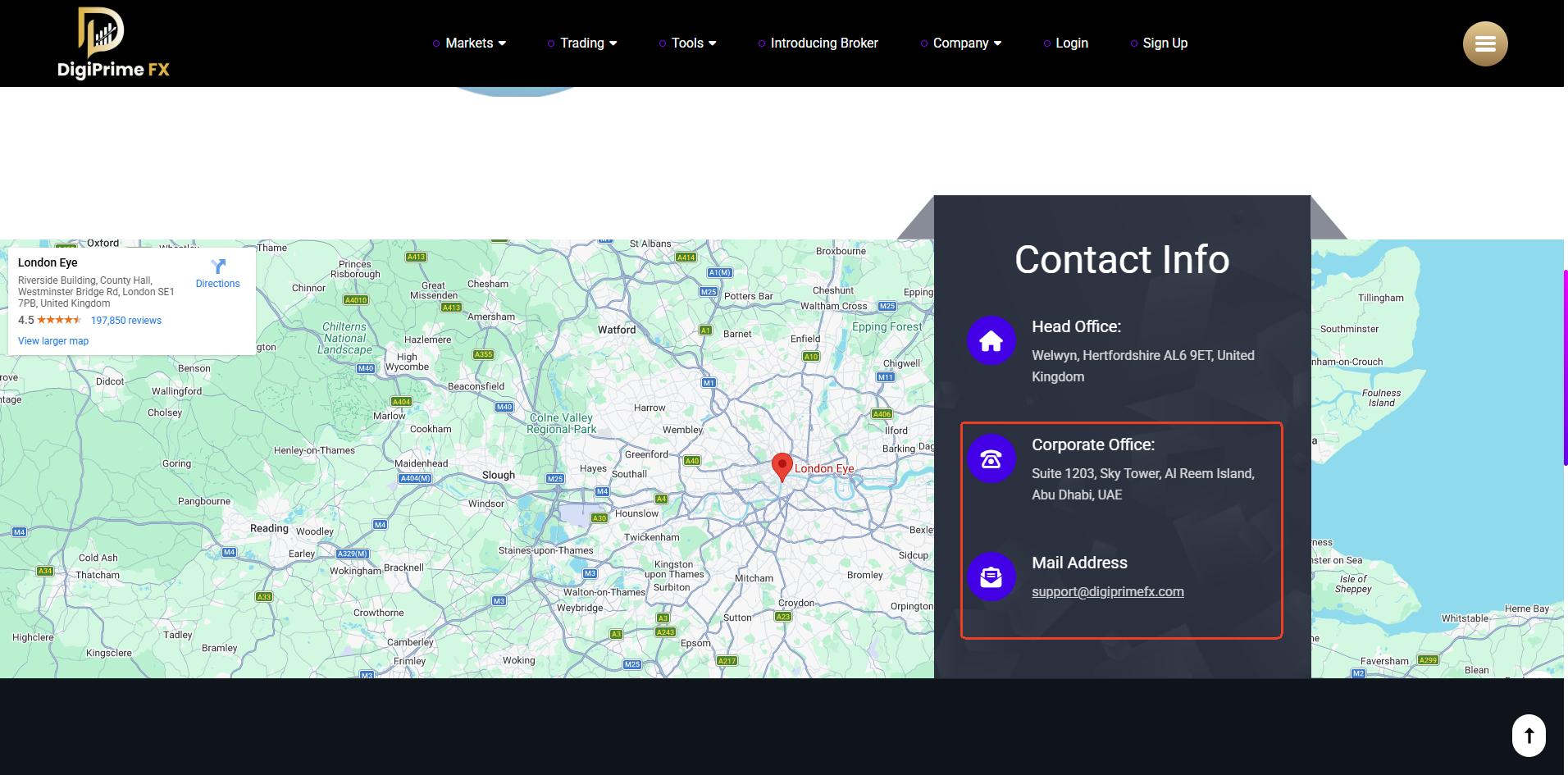Click the Watford label on the map

coord(617,330)
